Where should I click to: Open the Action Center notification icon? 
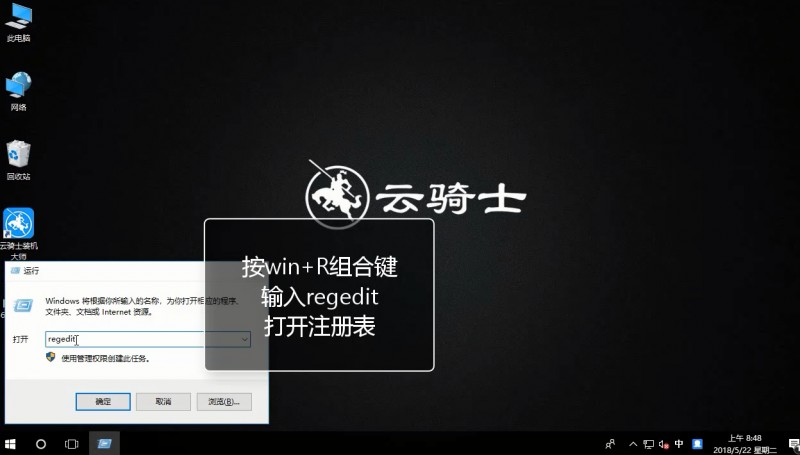[x=793, y=444]
